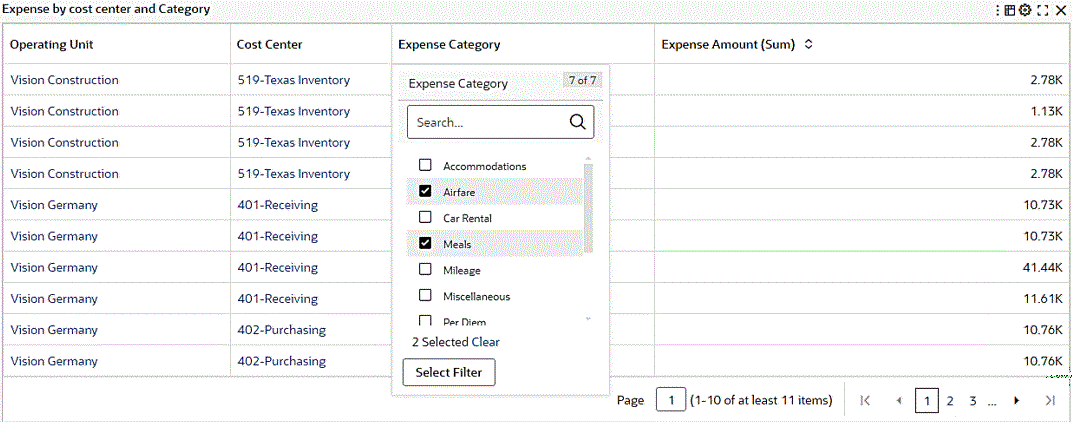
Task: Uncheck the Airfare checkbox
Action: (x=425, y=191)
